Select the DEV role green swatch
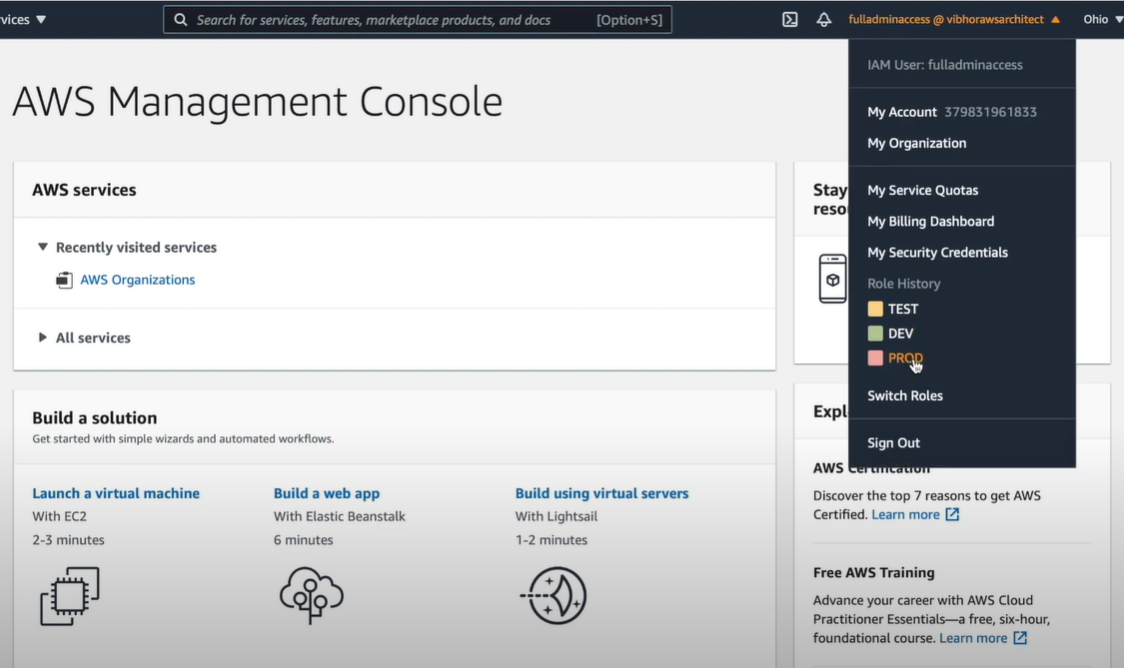Viewport: 1124px width, 668px height. (875, 333)
